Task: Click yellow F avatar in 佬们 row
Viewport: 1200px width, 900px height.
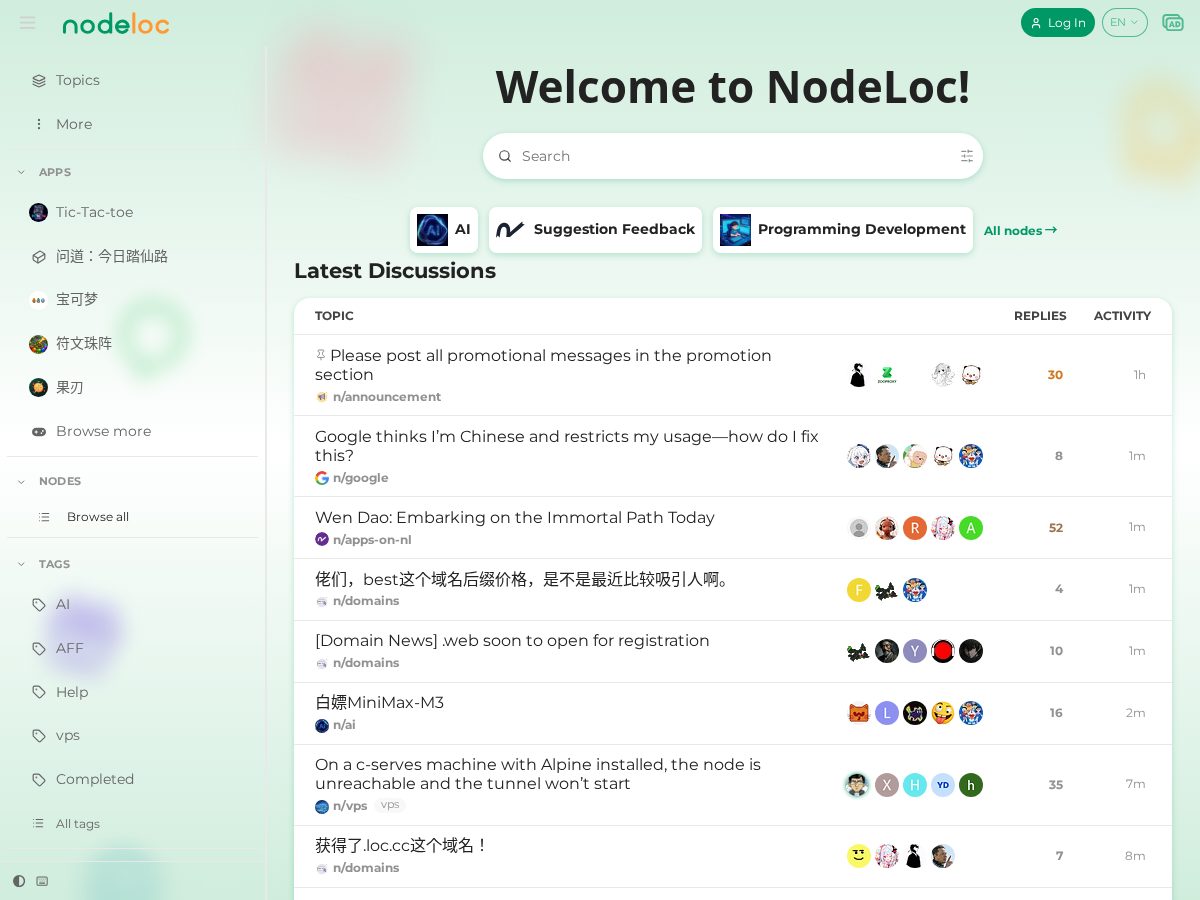Action: 859,590
